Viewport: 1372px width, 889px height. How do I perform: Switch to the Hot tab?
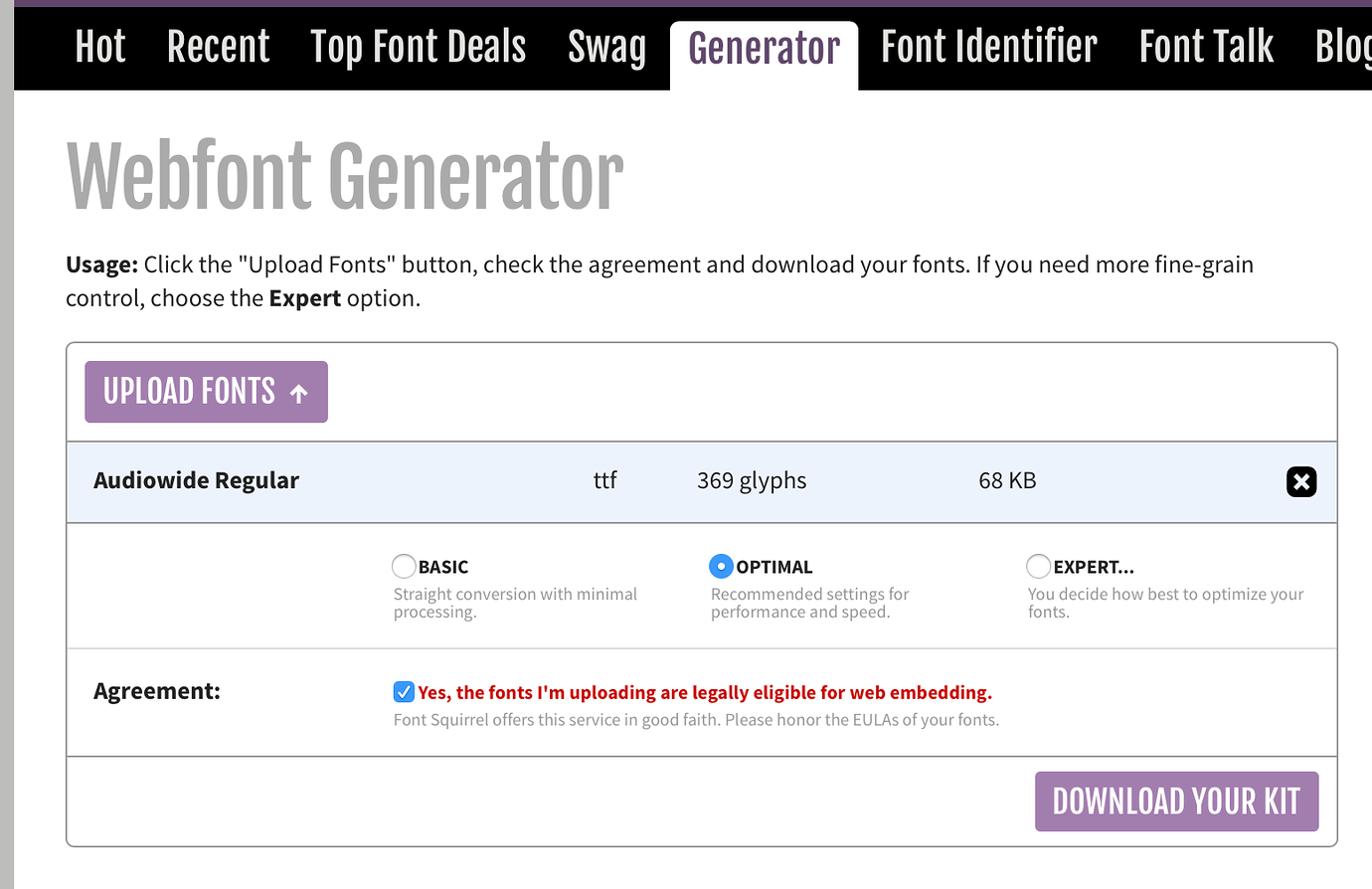point(99,46)
